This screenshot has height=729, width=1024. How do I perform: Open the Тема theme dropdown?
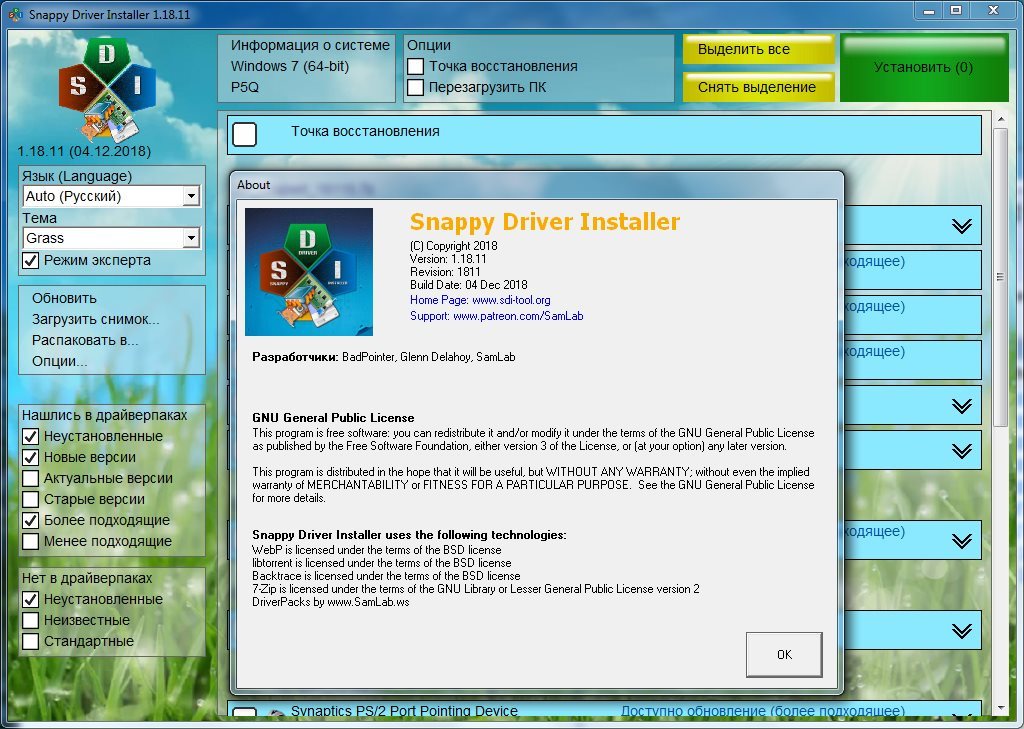191,239
